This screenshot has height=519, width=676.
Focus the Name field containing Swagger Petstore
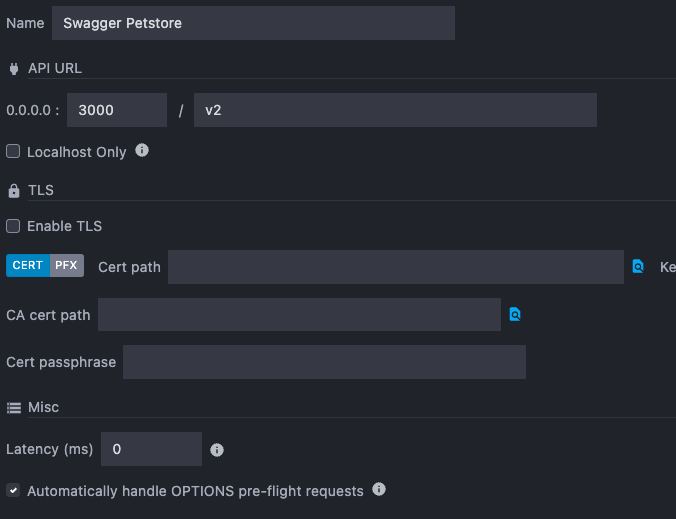(x=253, y=23)
